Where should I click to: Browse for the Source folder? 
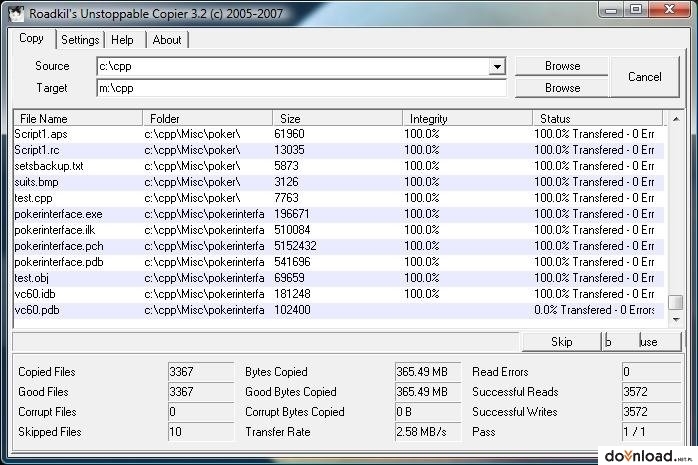562,66
